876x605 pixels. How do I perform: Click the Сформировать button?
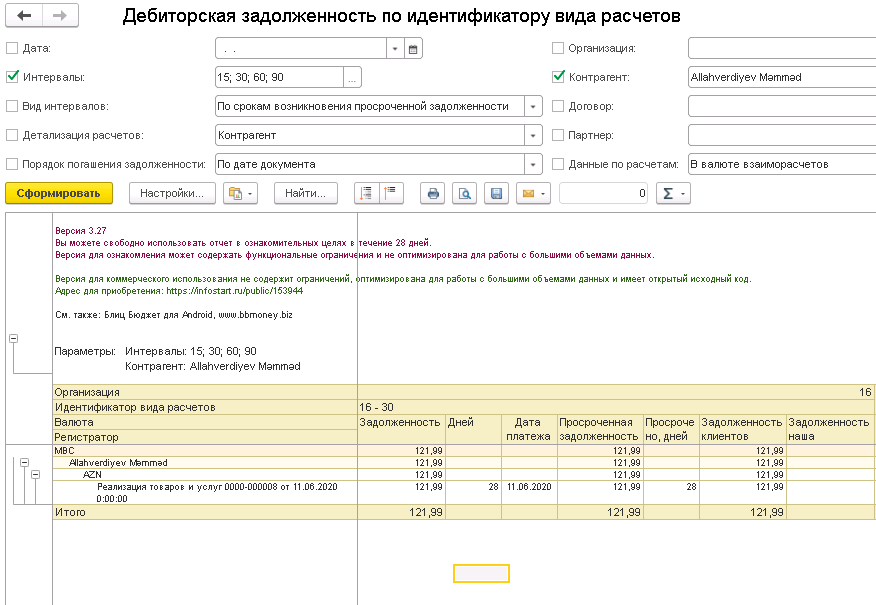[x=59, y=193]
